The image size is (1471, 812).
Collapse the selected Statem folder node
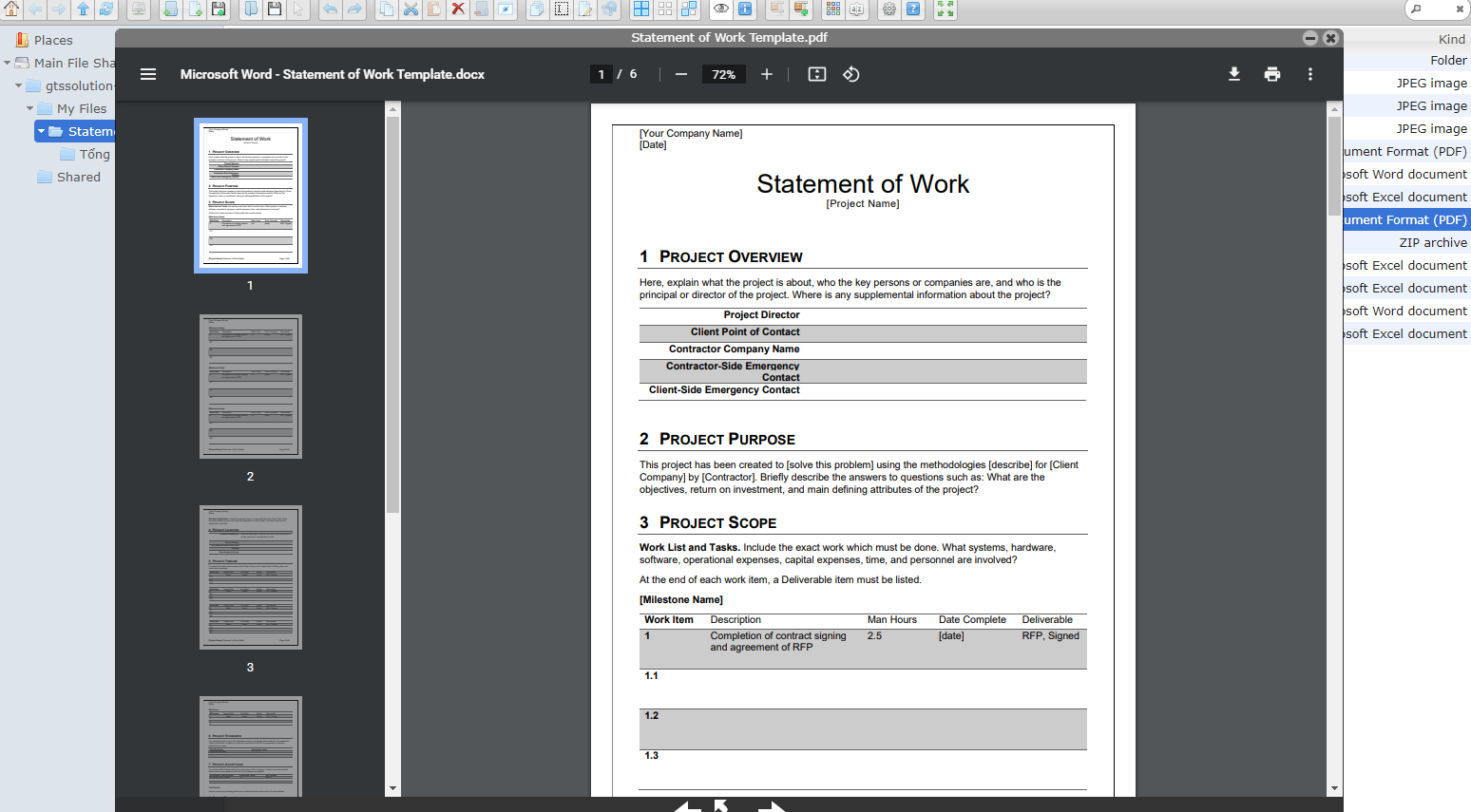click(41, 131)
